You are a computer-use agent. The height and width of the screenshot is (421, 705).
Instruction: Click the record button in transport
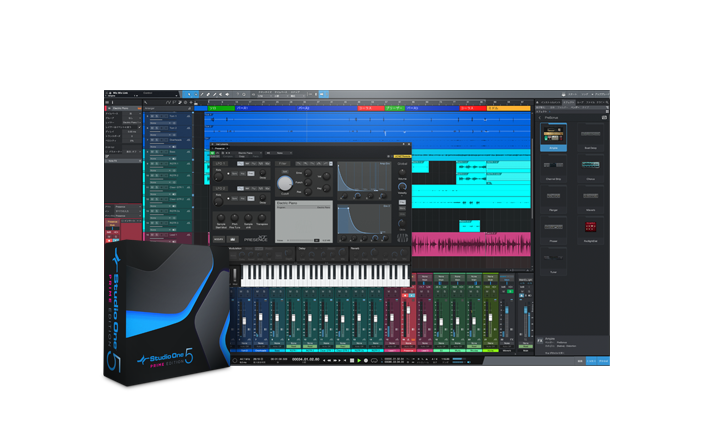click(366, 360)
